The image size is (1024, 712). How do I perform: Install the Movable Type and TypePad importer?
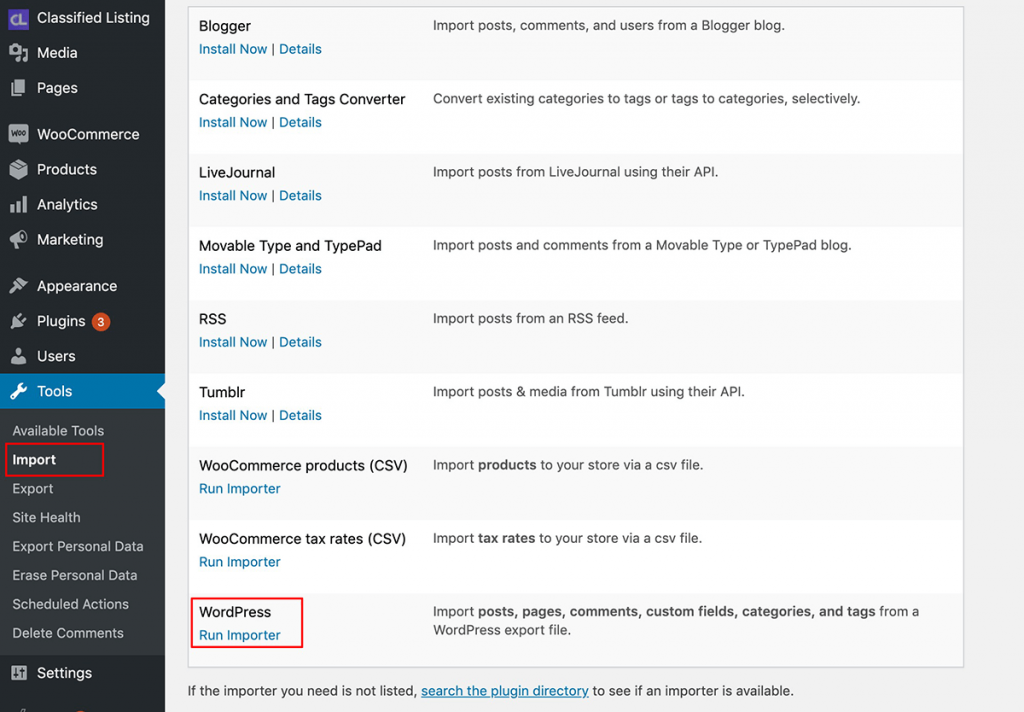233,268
